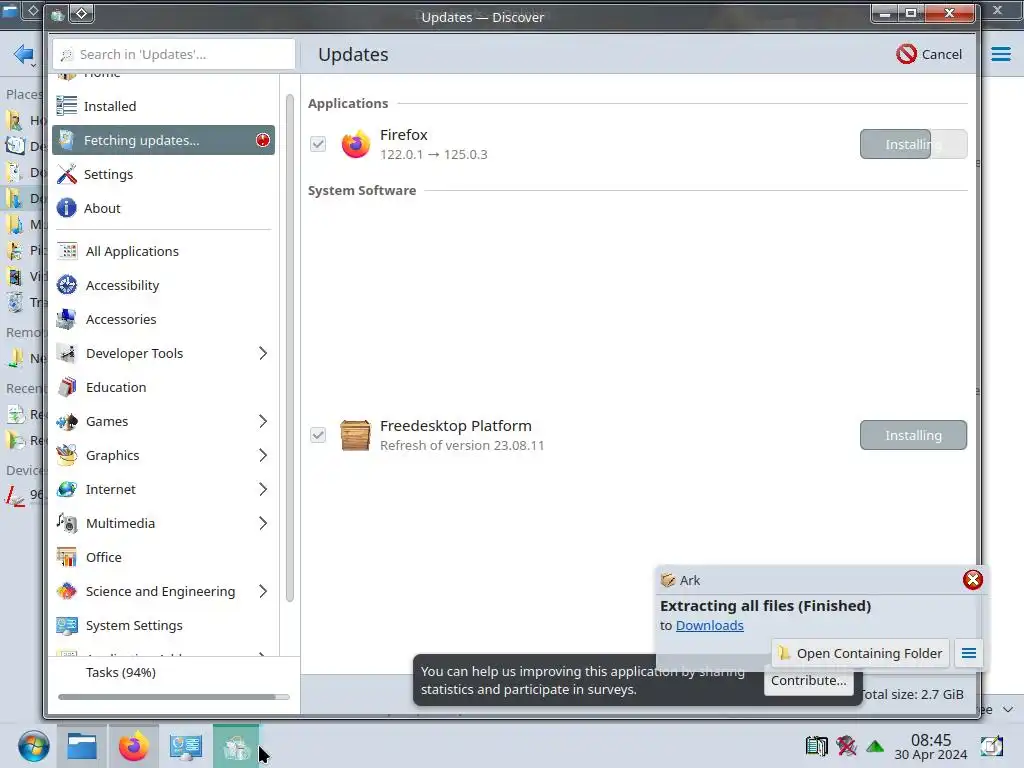Screen dimensions: 1024x768
Task: Click Firefox version text 122.0.1 → 125.0.3
Action: click(x=434, y=154)
